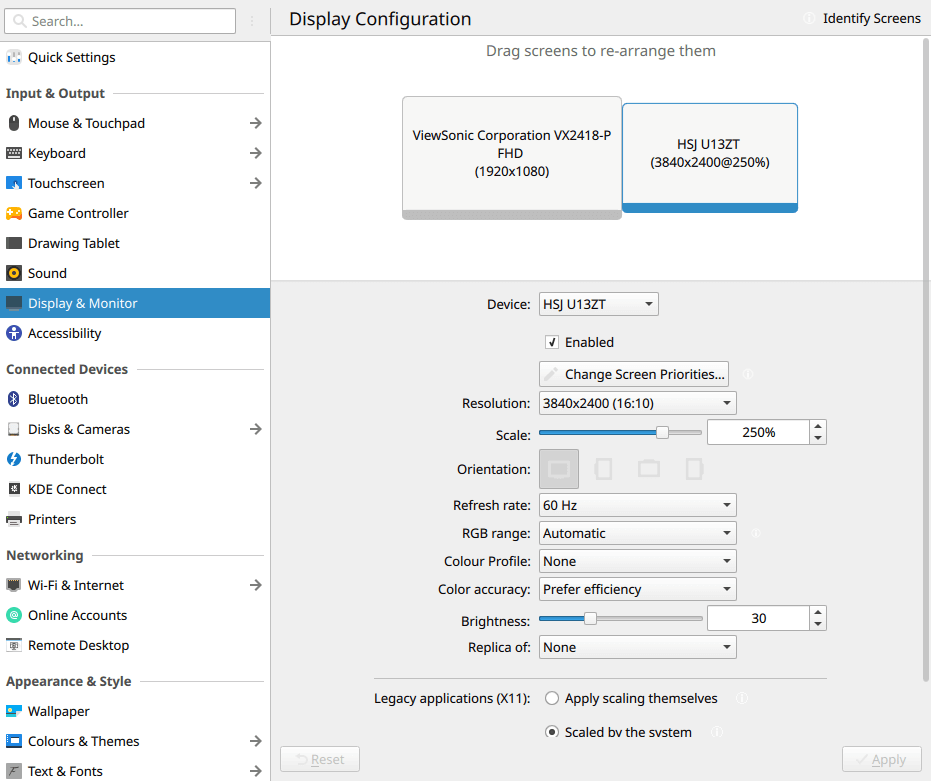This screenshot has height=781, width=931.
Task: Select Apply scaling themselves radio button
Action: 552,698
